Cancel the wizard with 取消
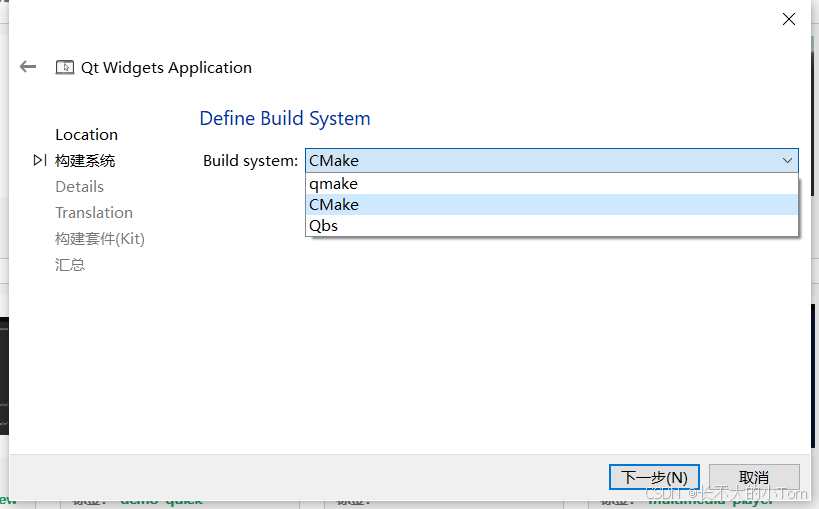This screenshot has width=819, height=509. pyautogui.click(x=754, y=477)
